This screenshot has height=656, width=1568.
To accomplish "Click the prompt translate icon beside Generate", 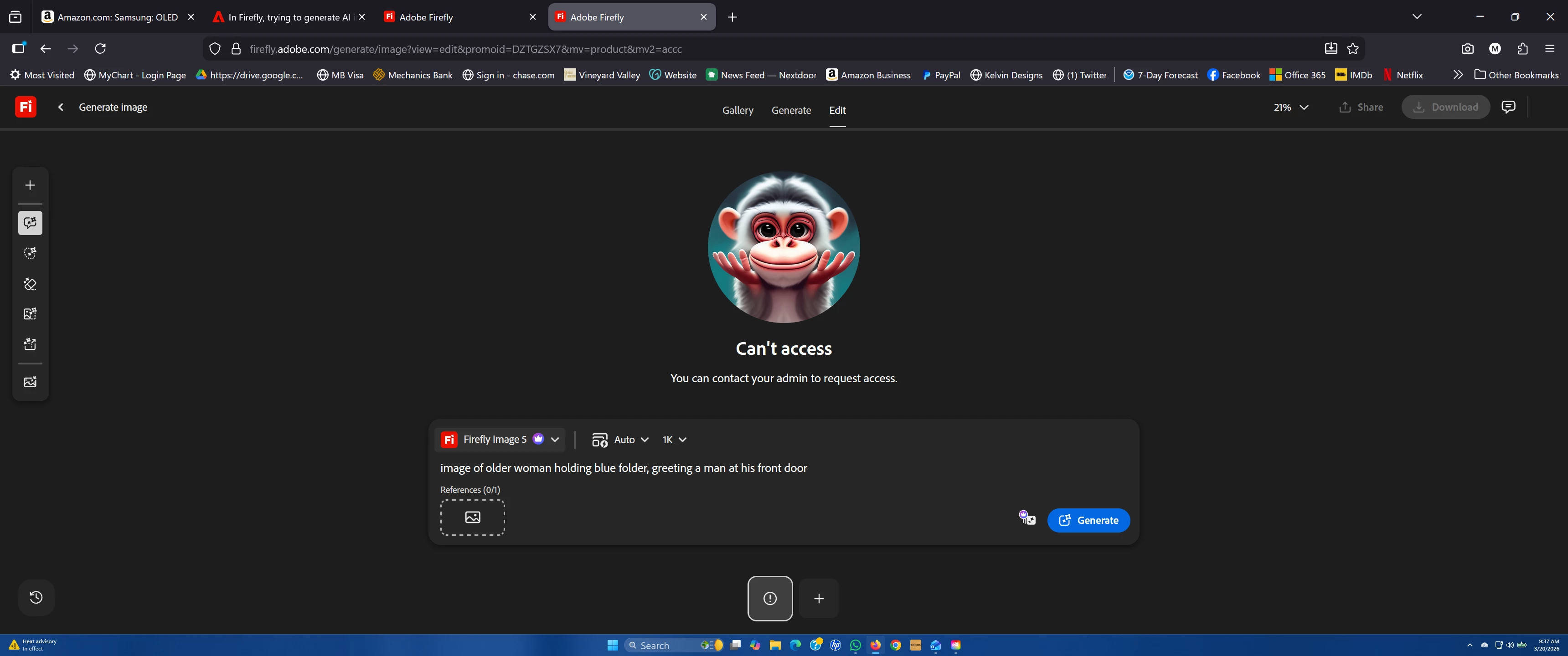I will (x=1027, y=518).
